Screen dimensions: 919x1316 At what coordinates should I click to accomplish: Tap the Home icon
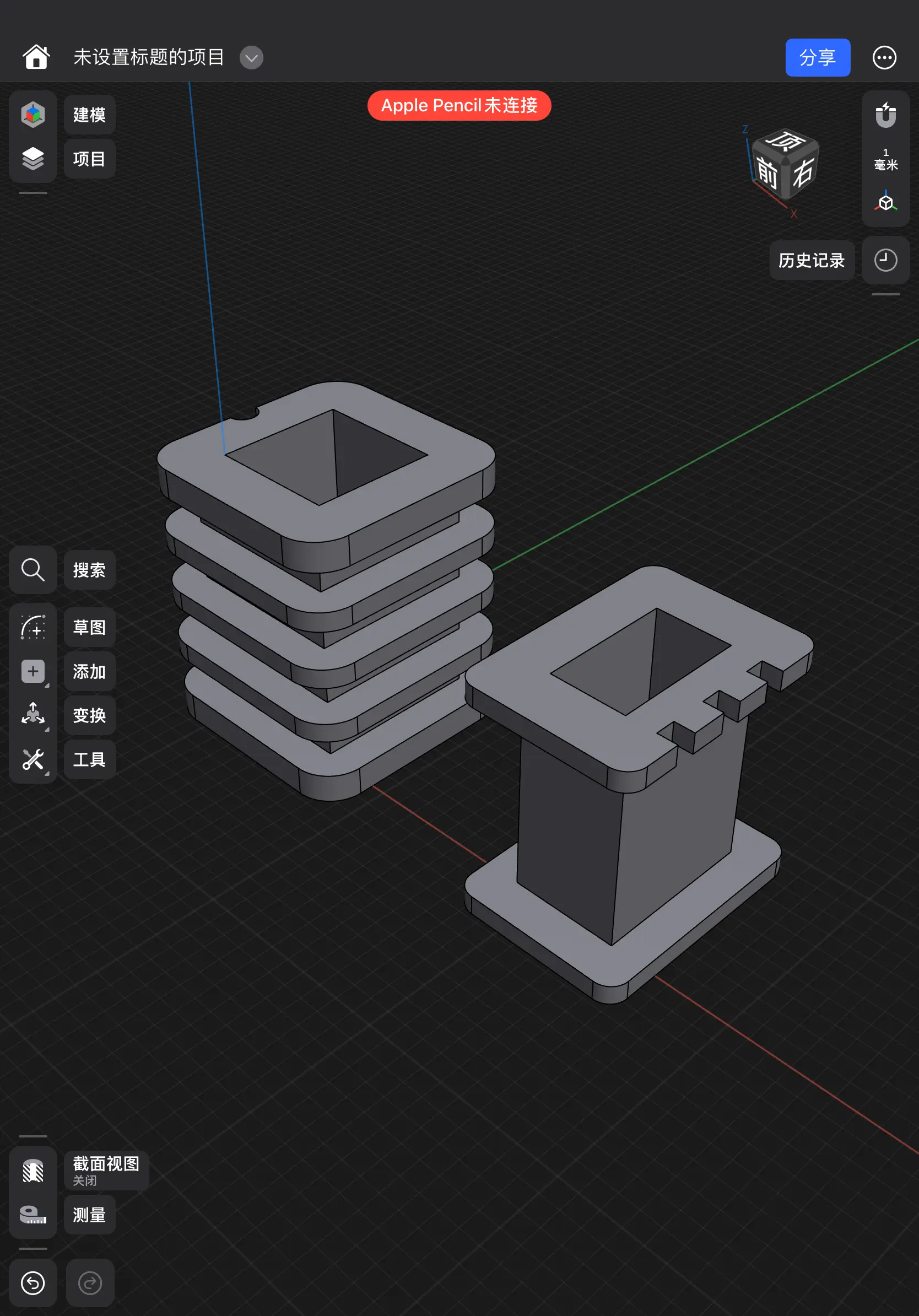click(x=35, y=57)
